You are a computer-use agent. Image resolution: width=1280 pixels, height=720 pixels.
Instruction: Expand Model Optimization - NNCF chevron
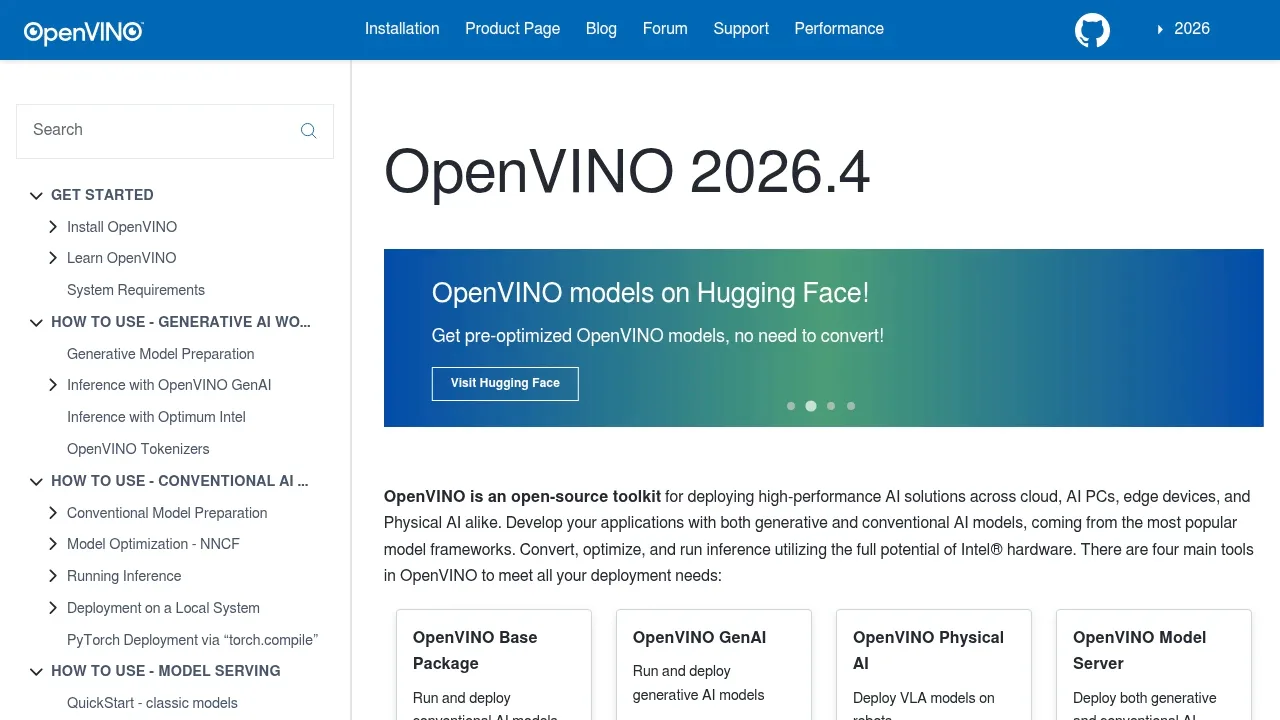[53, 544]
